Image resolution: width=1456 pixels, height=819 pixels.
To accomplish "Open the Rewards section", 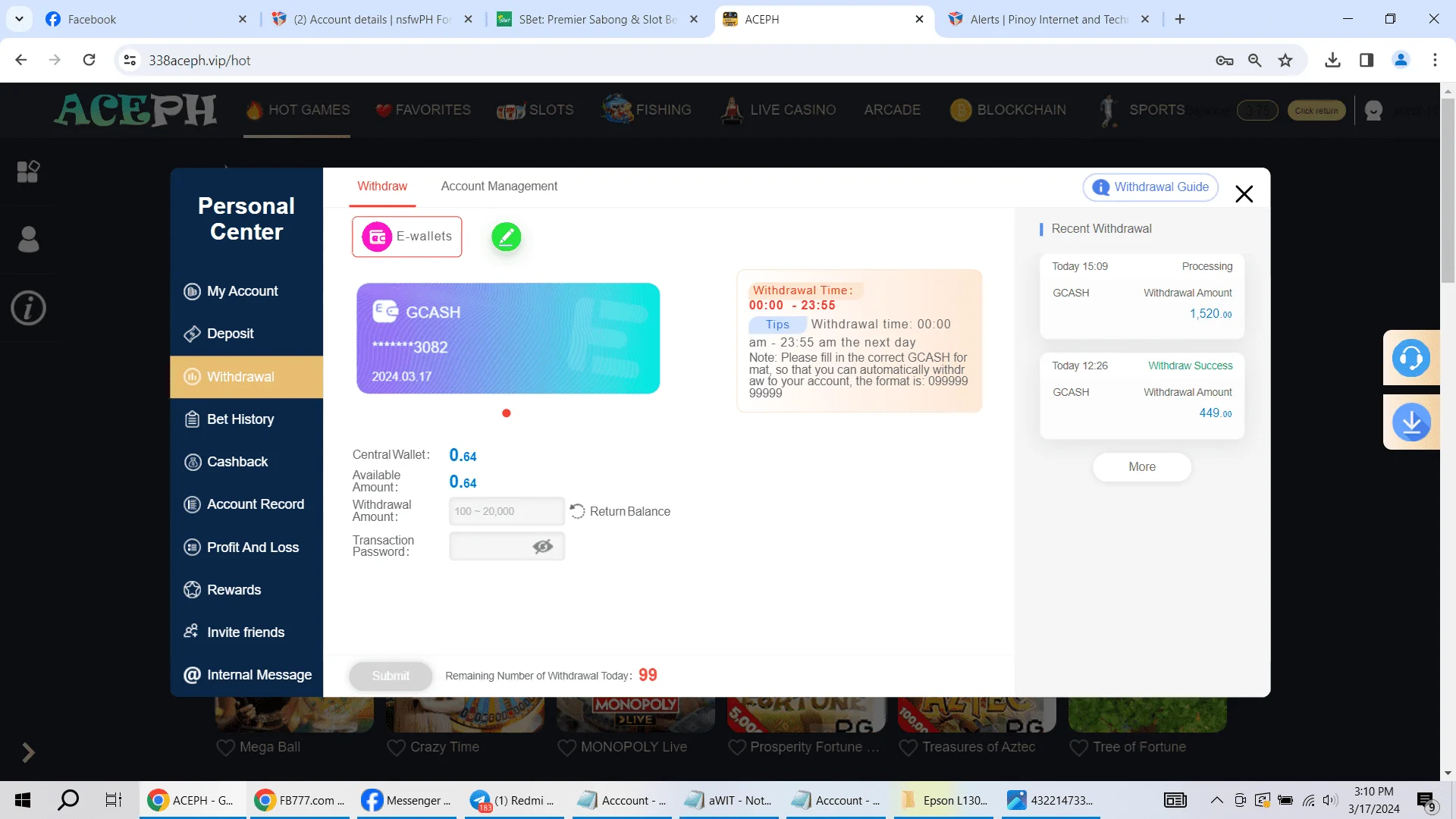I will click(x=246, y=590).
